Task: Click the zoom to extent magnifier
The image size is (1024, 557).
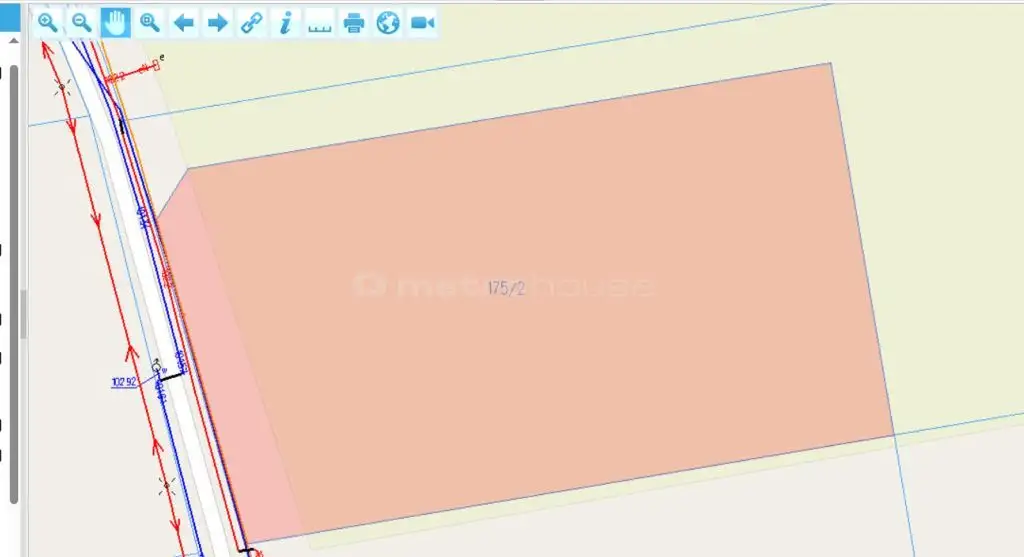Action: (x=150, y=23)
